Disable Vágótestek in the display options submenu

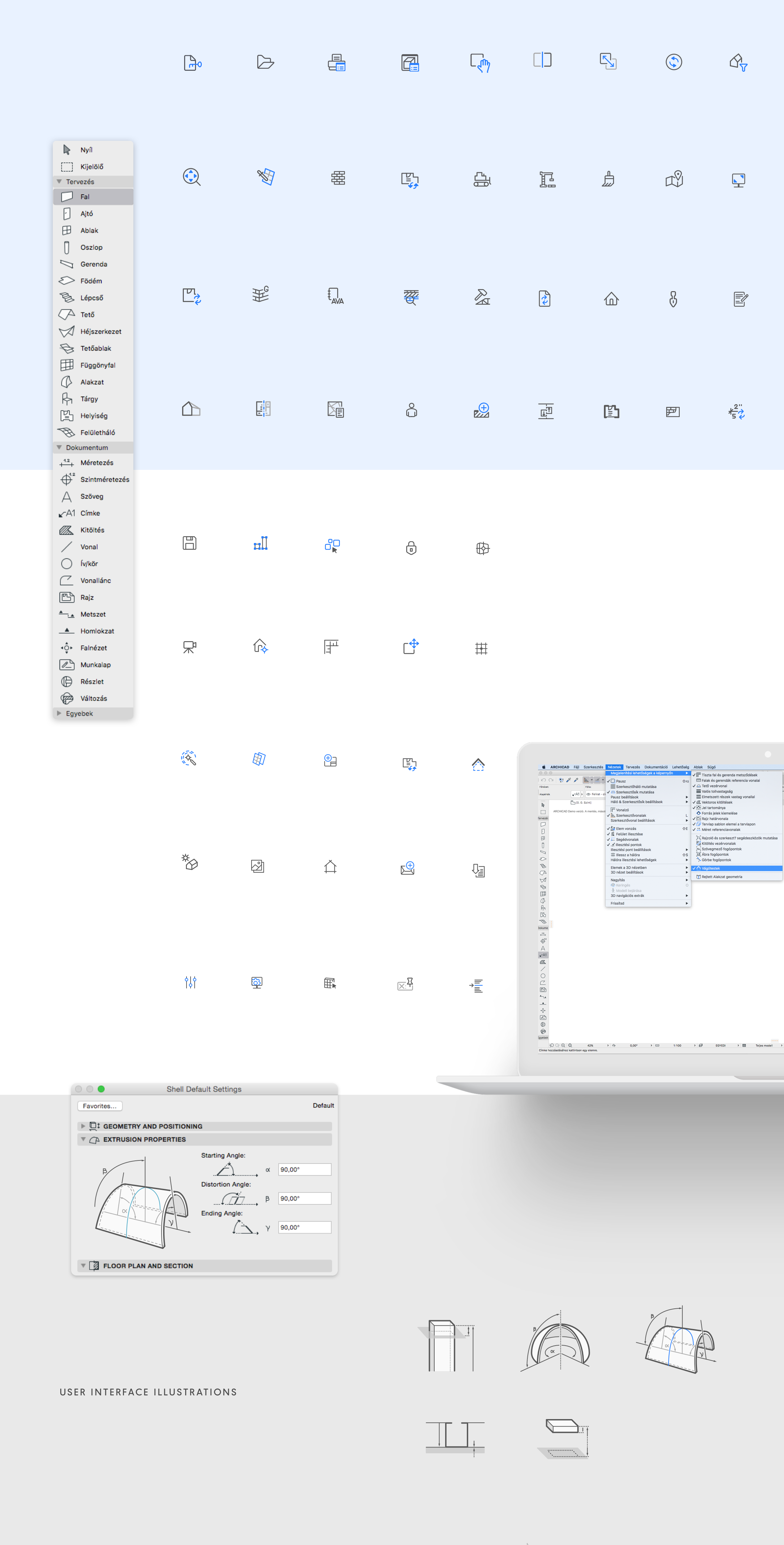pyautogui.click(x=711, y=868)
